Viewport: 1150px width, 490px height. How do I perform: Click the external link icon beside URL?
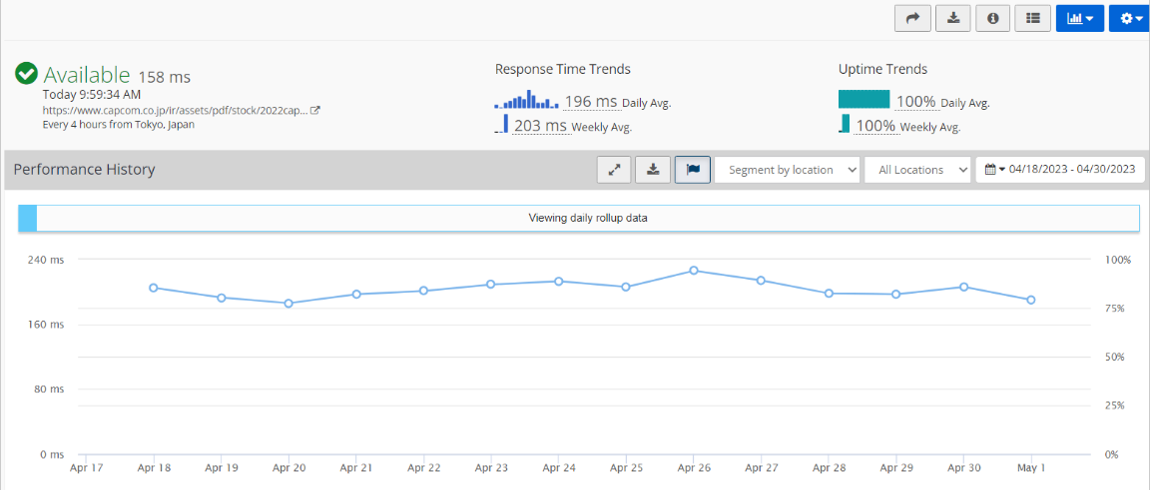315,110
